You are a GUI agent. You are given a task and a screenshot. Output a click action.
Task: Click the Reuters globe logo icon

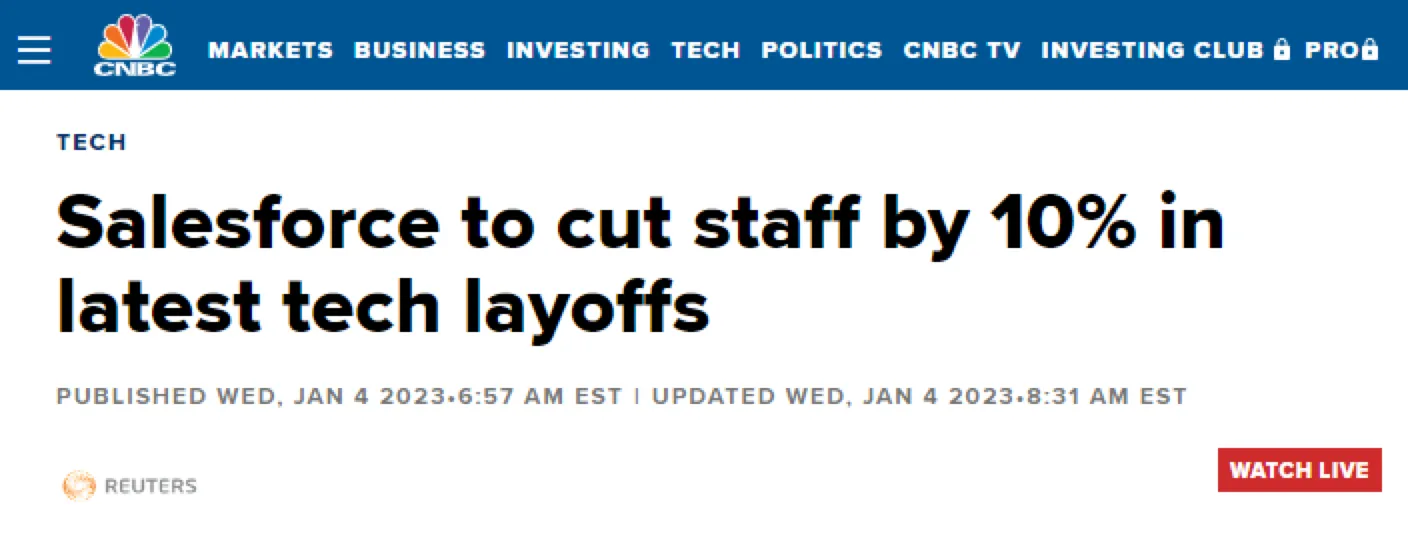click(x=78, y=486)
